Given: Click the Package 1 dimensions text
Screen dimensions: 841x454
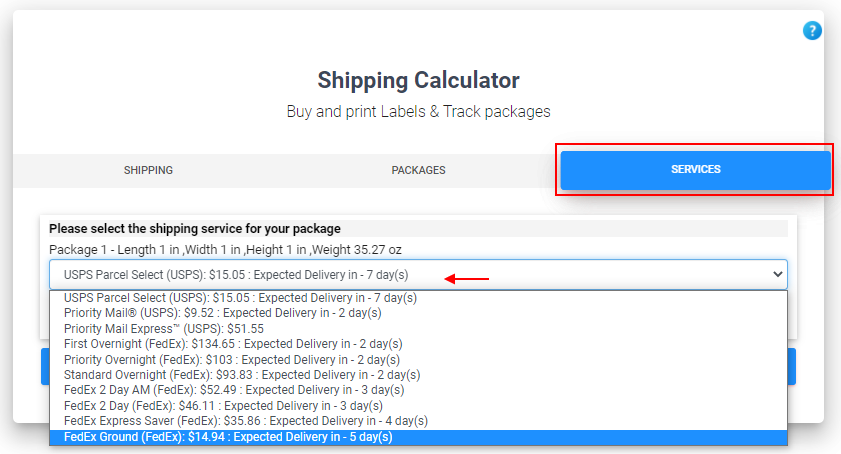Looking at the screenshot, I should coord(225,250).
